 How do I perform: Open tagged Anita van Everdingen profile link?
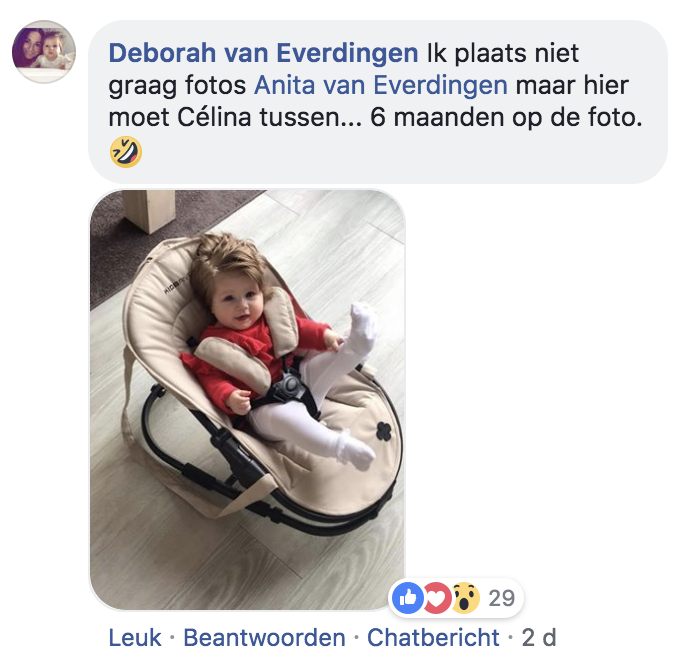pyautogui.click(x=381, y=85)
